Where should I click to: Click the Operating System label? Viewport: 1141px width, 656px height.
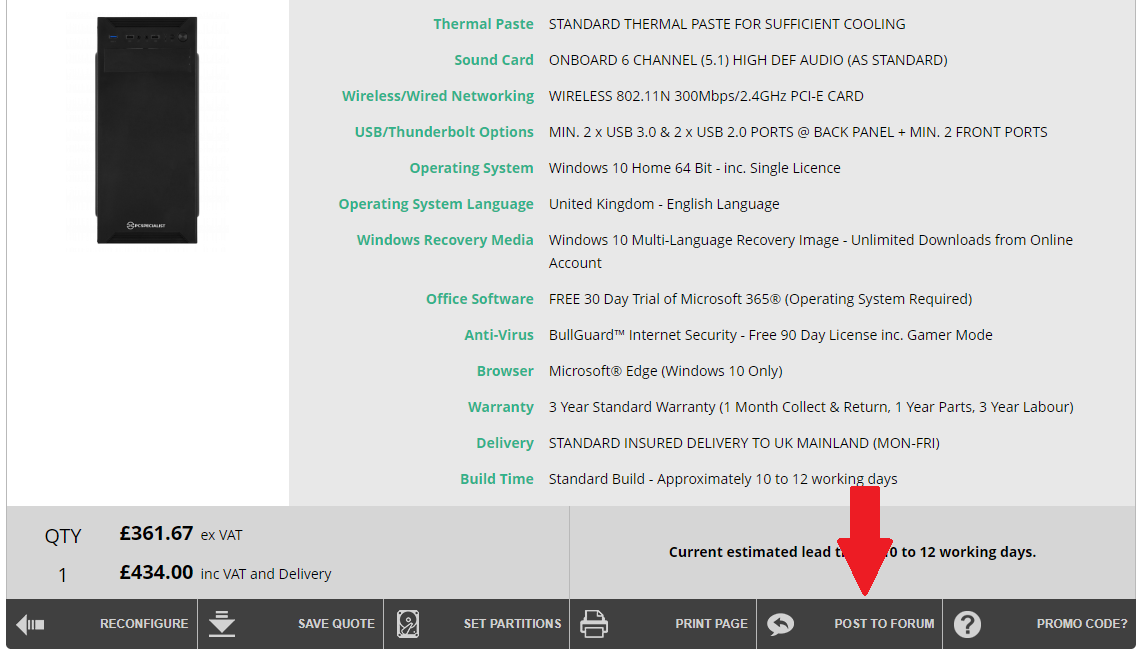click(x=471, y=168)
